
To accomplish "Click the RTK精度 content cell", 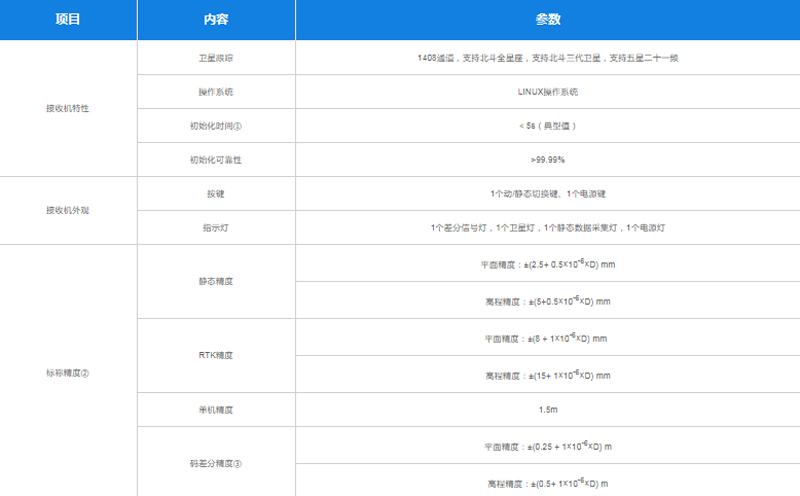I will pos(216,355).
